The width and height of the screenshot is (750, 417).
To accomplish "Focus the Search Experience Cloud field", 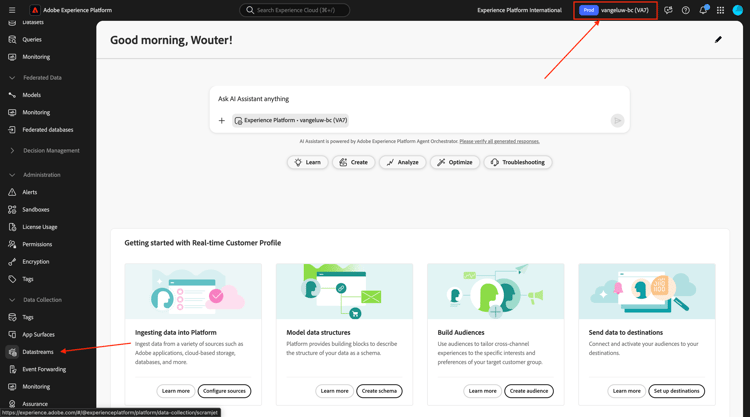I will tap(295, 10).
